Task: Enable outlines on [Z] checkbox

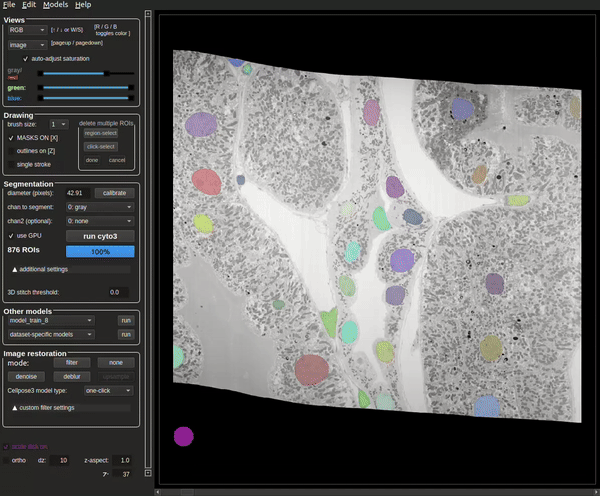Action: [10, 150]
